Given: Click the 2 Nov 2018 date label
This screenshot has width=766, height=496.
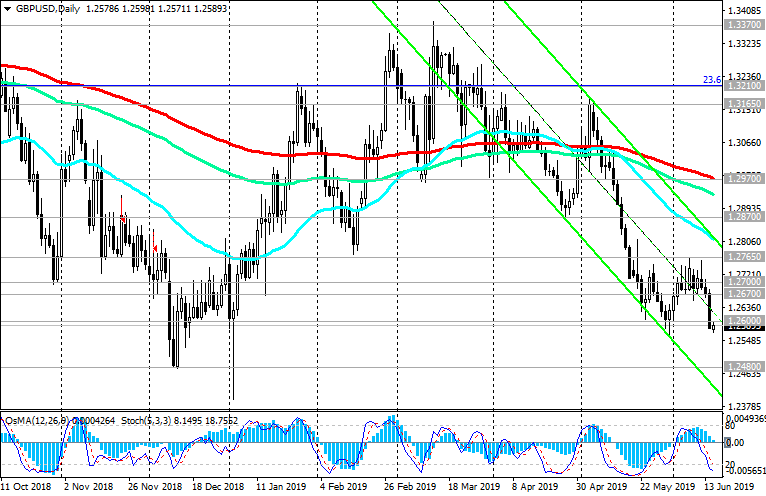Looking at the screenshot, I should point(89,487).
